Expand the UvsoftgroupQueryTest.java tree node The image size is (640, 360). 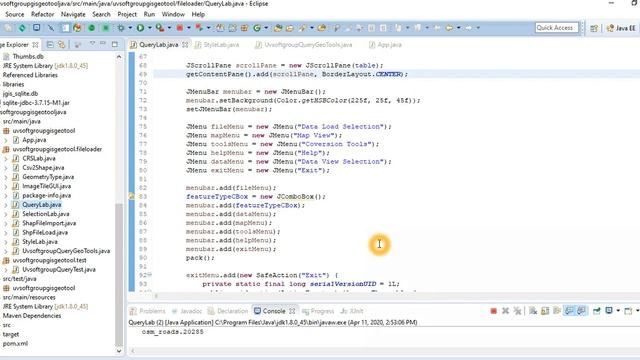[x=6, y=269]
